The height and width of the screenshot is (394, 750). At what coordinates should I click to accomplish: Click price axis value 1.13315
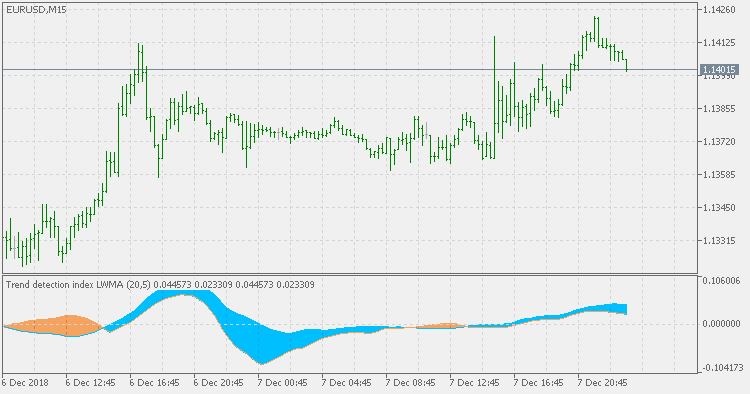pos(719,241)
